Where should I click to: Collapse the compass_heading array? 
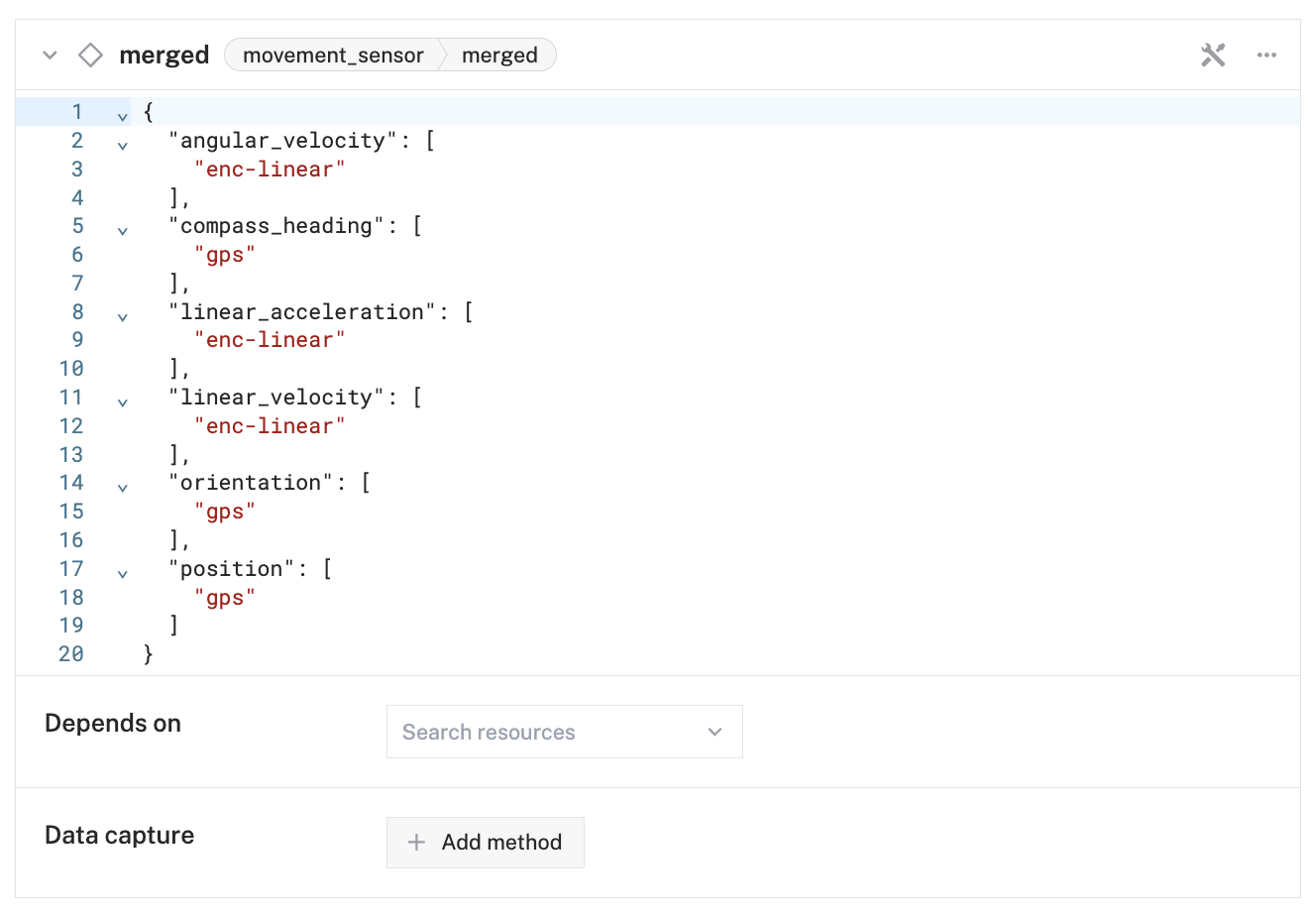pyautogui.click(x=122, y=230)
